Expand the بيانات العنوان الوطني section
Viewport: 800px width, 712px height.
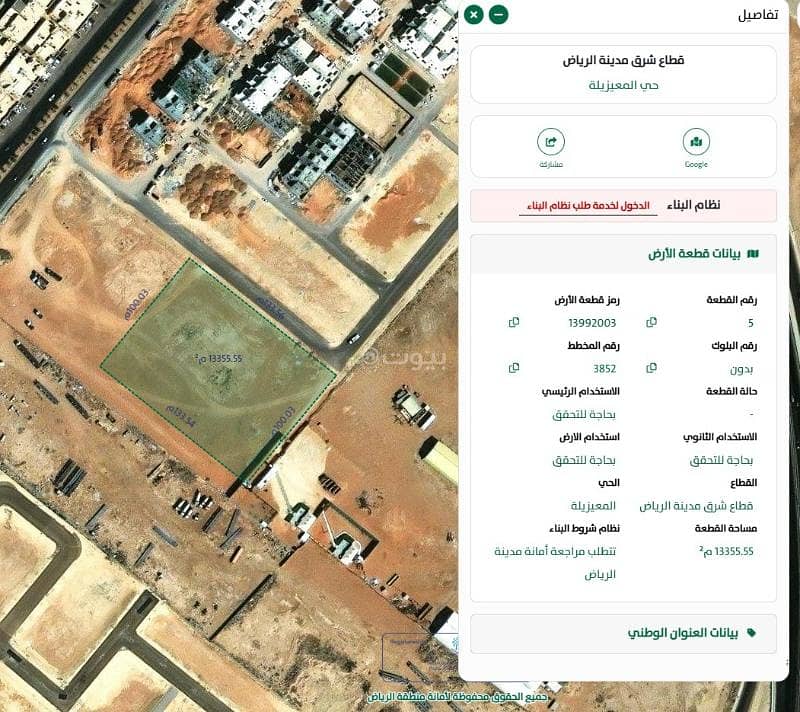(x=623, y=633)
